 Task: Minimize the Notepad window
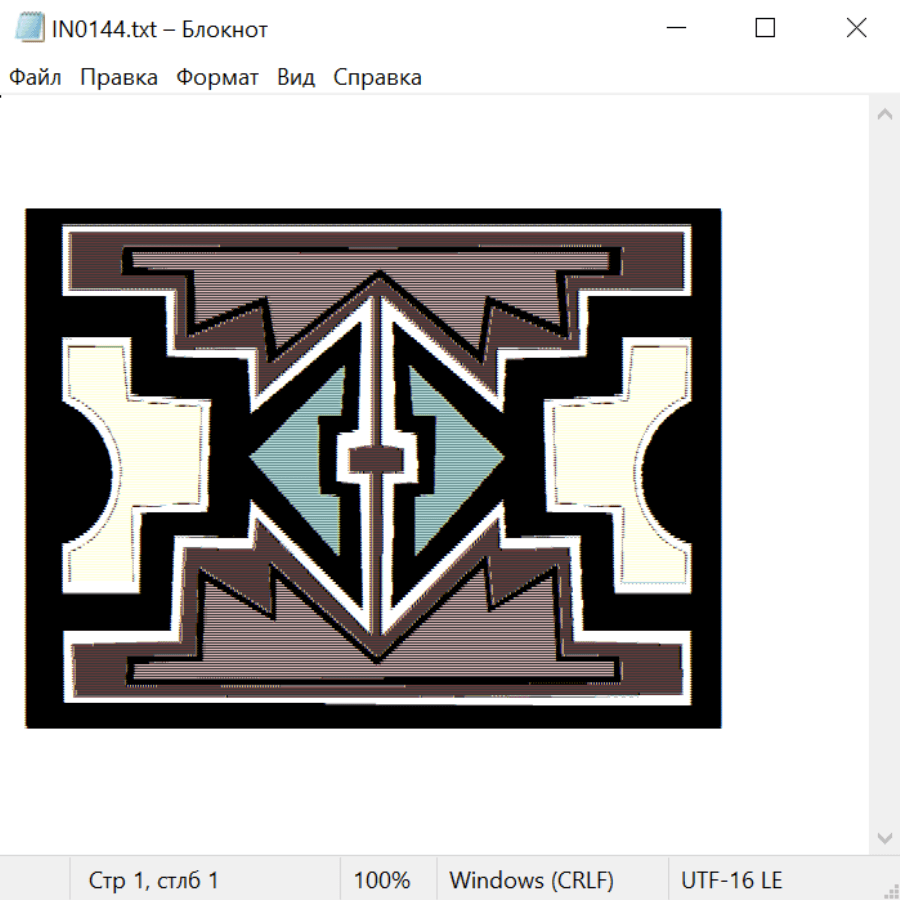click(676, 29)
